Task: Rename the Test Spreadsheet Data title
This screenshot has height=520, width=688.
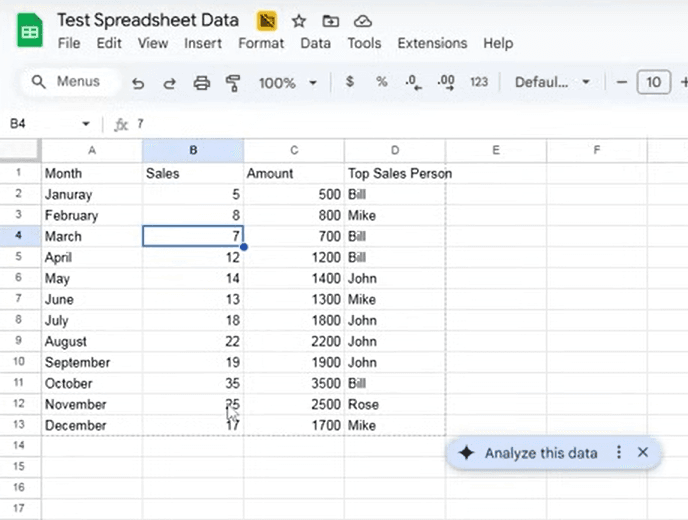Action: [148, 20]
